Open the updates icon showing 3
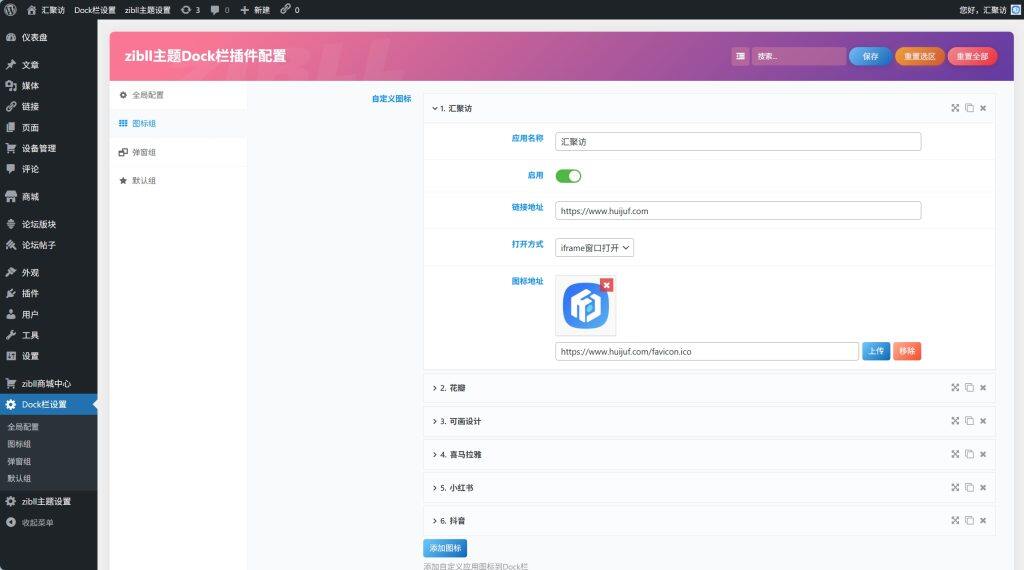Viewport: 1024px width, 570px height. 190,10
